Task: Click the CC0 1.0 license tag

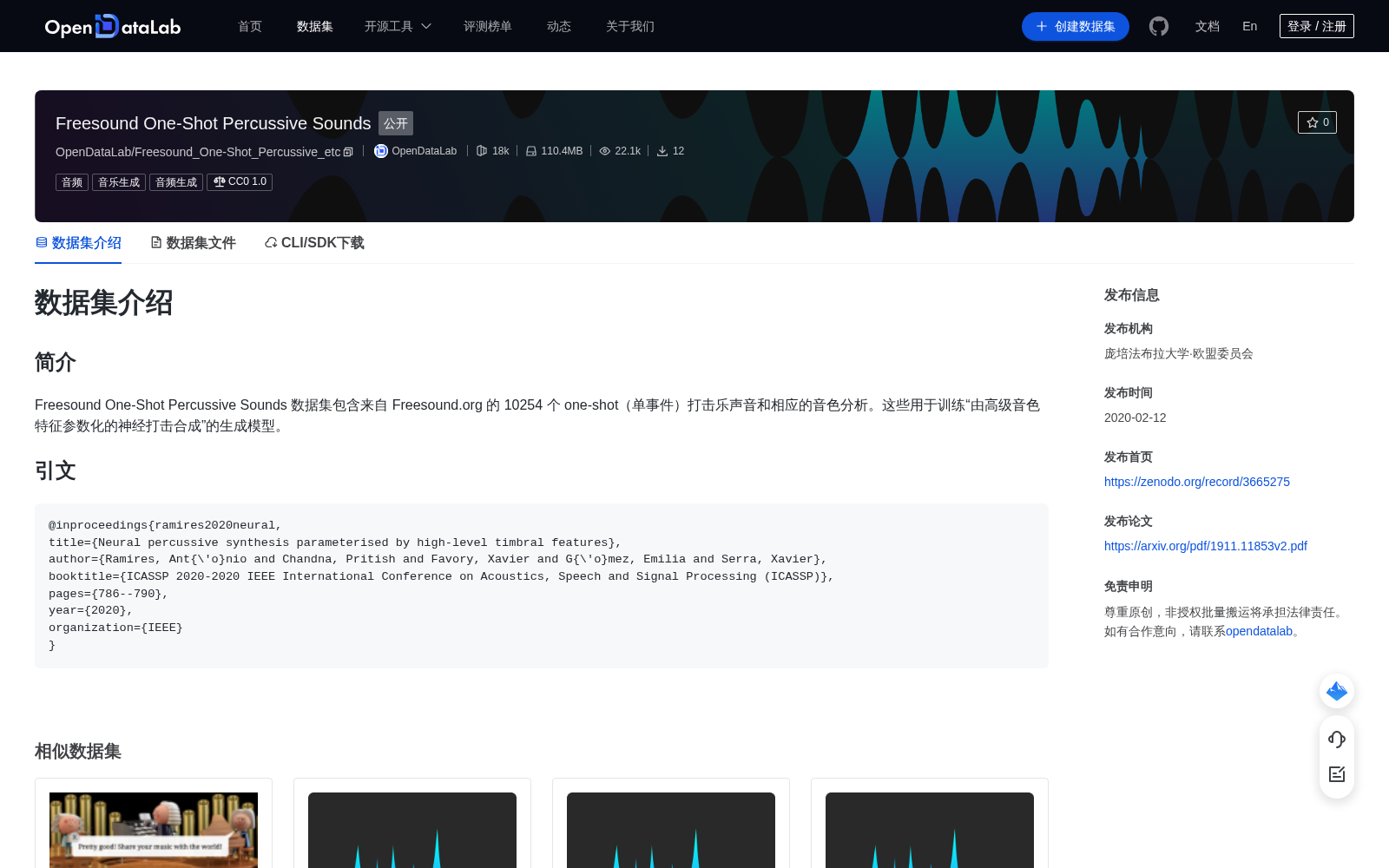Action: pos(240,182)
